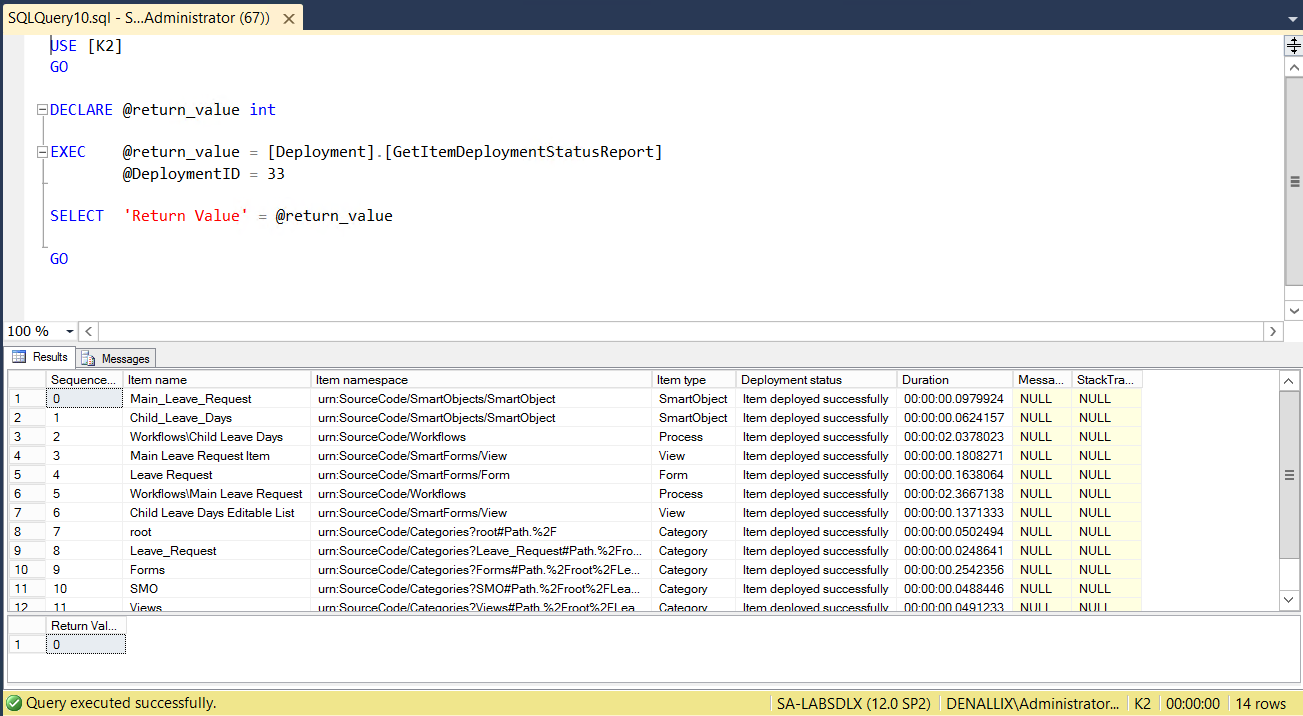Click the [GetItemDeploymentStatusReport] procedure name
Image resolution: width=1303 pixels, height=716 pixels.
525,152
